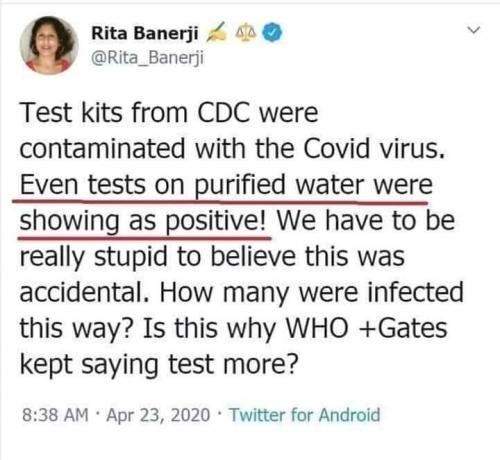Click the underlined phrase 'purified water'
Viewport: 500px width, 460px height.
(279, 185)
